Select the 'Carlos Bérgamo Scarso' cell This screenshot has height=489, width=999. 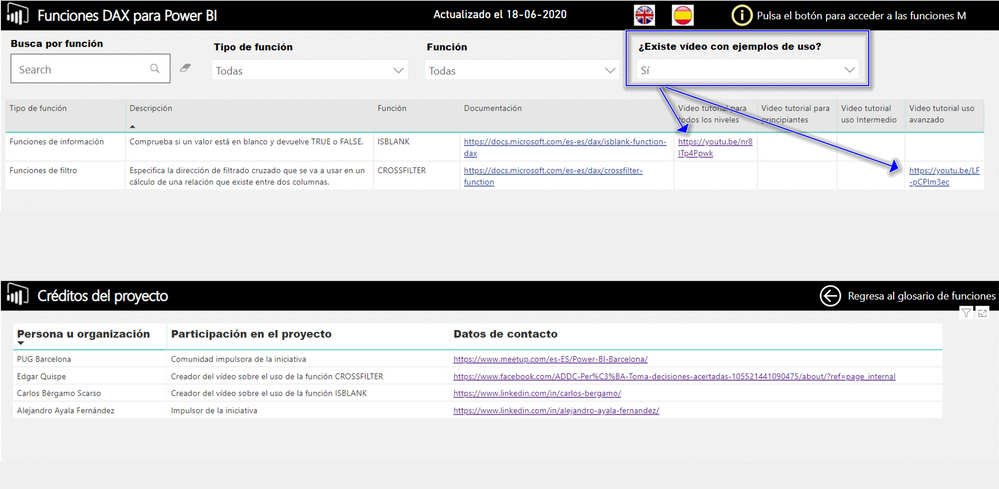pos(59,393)
